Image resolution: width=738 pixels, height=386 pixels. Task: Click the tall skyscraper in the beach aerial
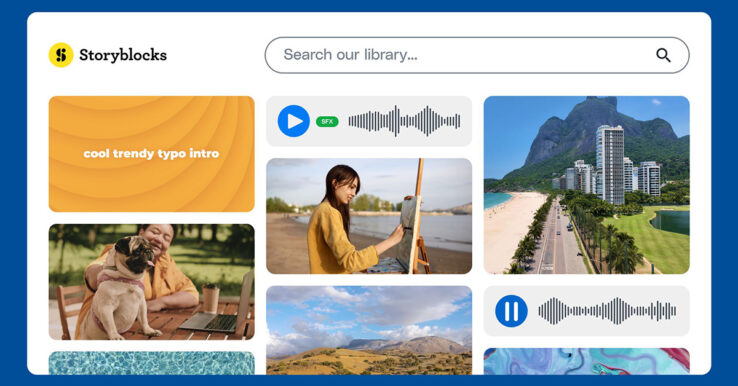[x=610, y=165]
